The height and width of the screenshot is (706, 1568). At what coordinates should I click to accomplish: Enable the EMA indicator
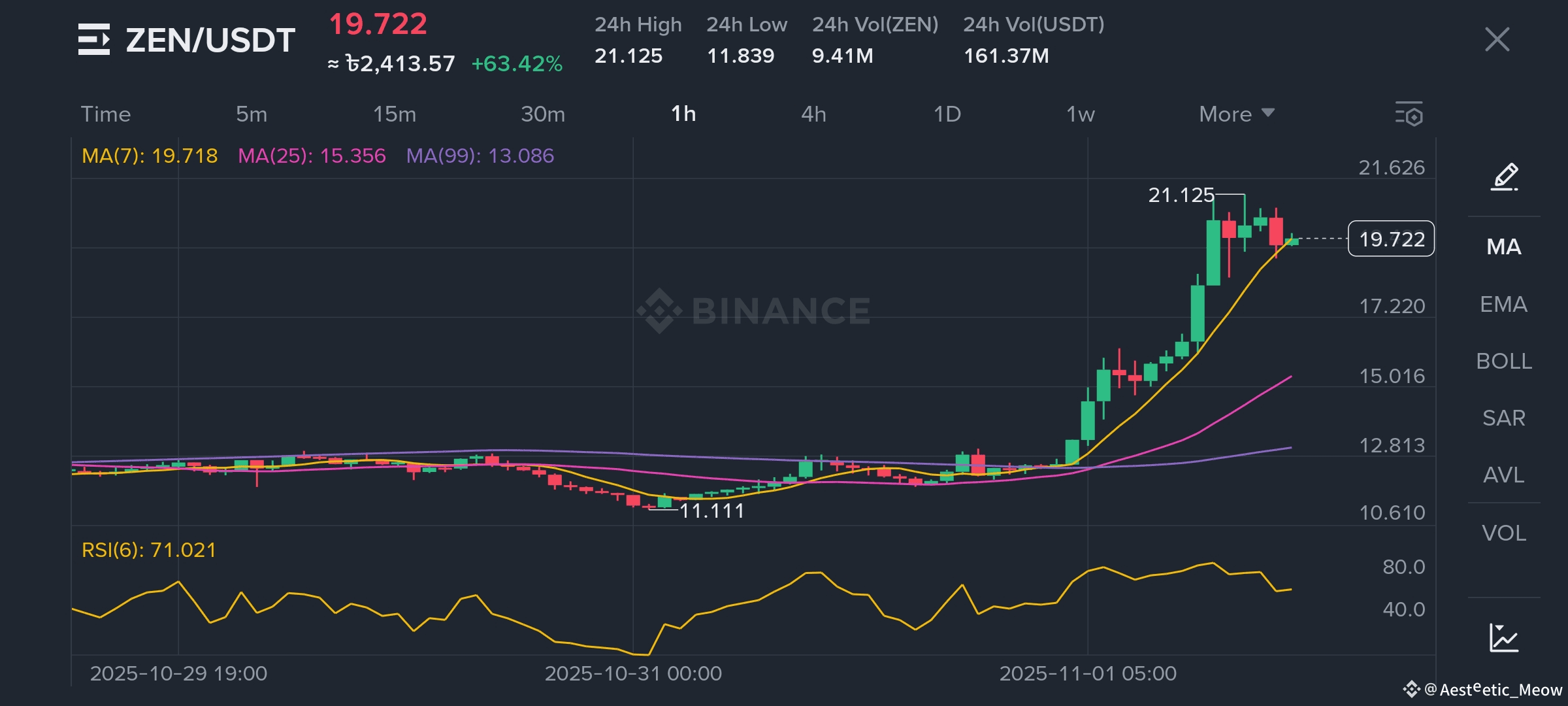point(1503,304)
